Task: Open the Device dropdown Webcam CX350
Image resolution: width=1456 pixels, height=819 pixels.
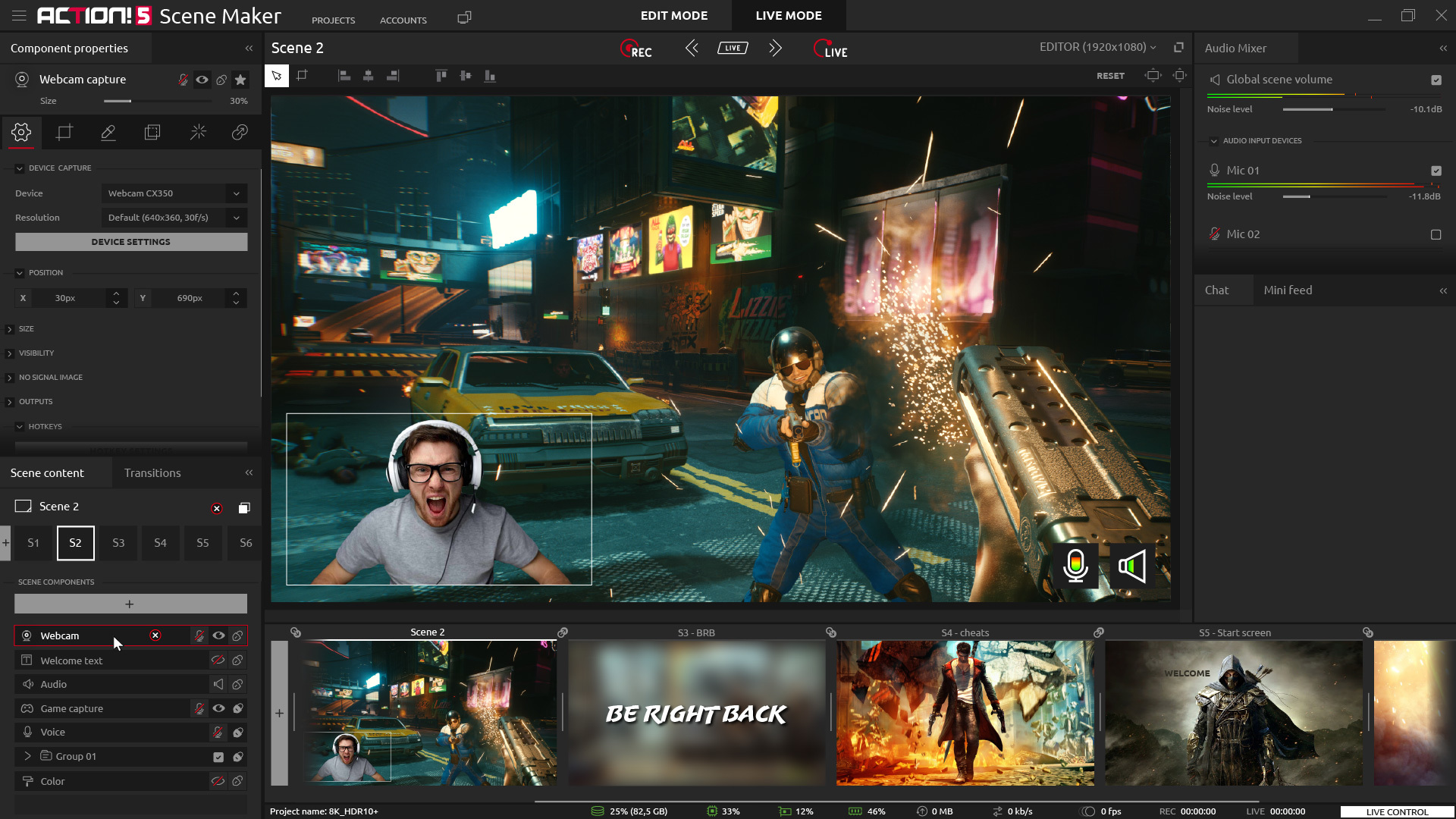Action: point(174,193)
